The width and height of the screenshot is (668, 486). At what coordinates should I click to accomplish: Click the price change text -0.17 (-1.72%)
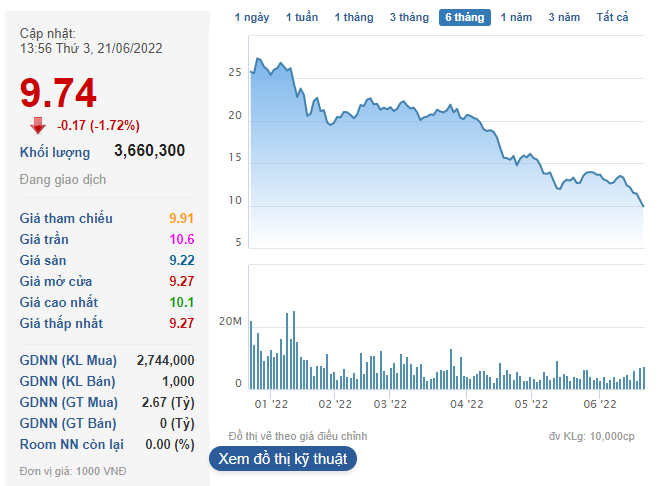click(x=98, y=125)
